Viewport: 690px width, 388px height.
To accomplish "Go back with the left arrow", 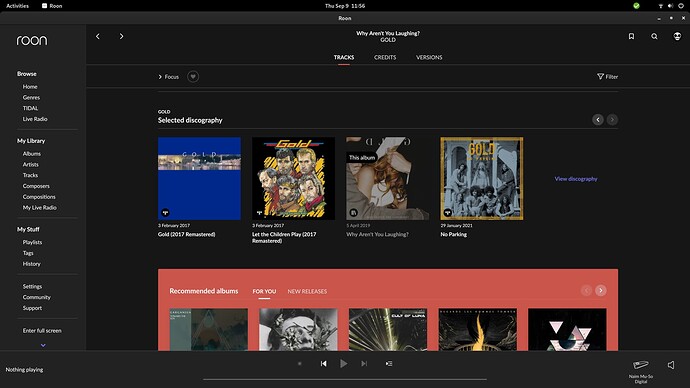I will click(x=98, y=37).
